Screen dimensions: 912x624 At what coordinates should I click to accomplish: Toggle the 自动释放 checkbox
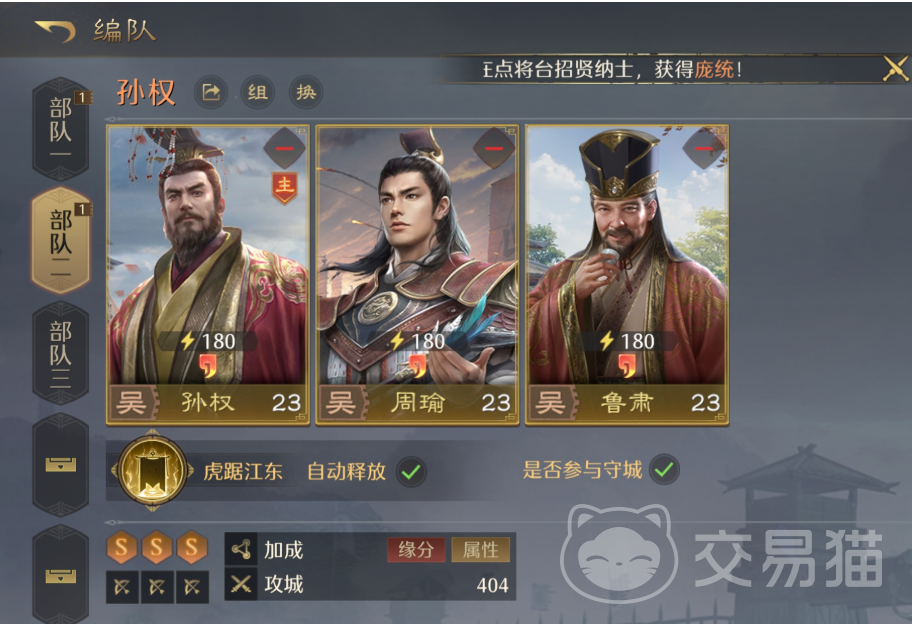tap(411, 472)
